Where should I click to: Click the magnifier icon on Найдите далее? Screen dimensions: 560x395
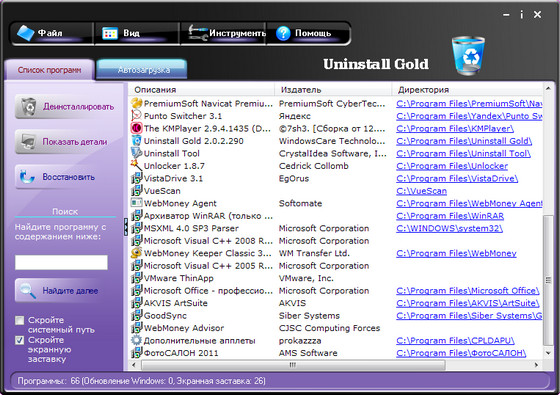28,290
